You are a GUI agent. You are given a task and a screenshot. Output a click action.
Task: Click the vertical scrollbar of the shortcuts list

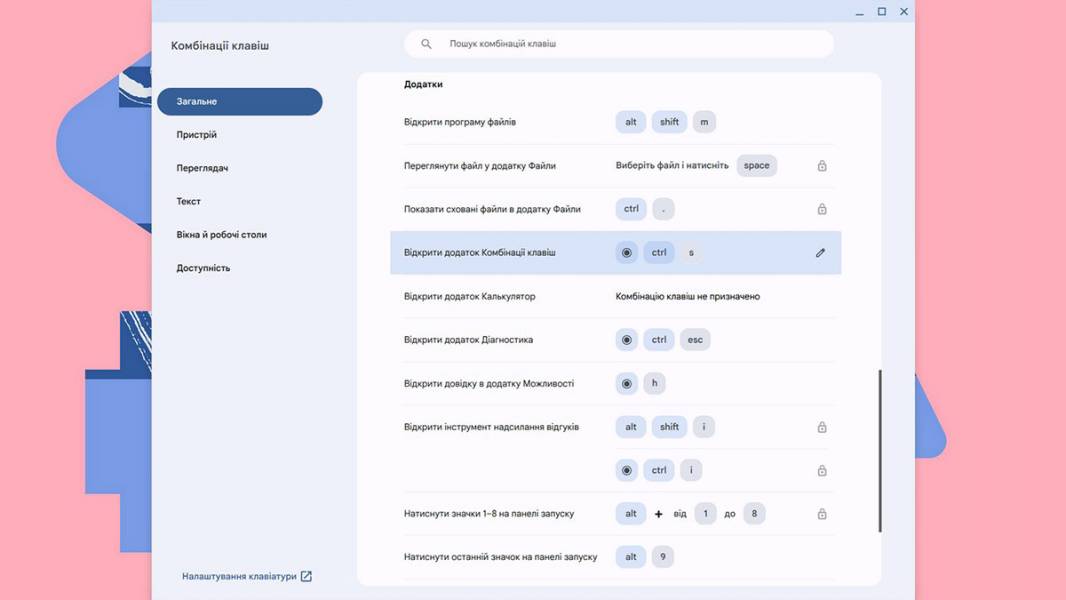tap(880, 451)
